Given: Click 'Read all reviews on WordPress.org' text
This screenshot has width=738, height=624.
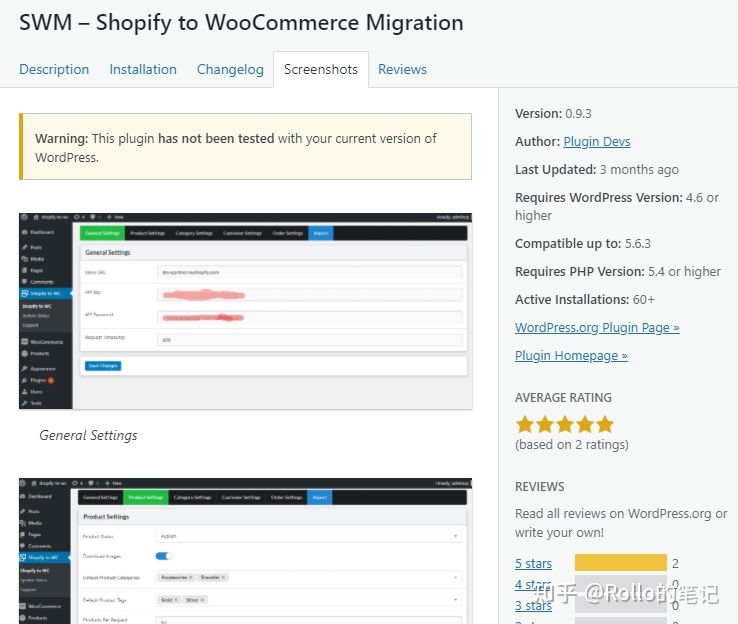Looking at the screenshot, I should coord(613,513).
